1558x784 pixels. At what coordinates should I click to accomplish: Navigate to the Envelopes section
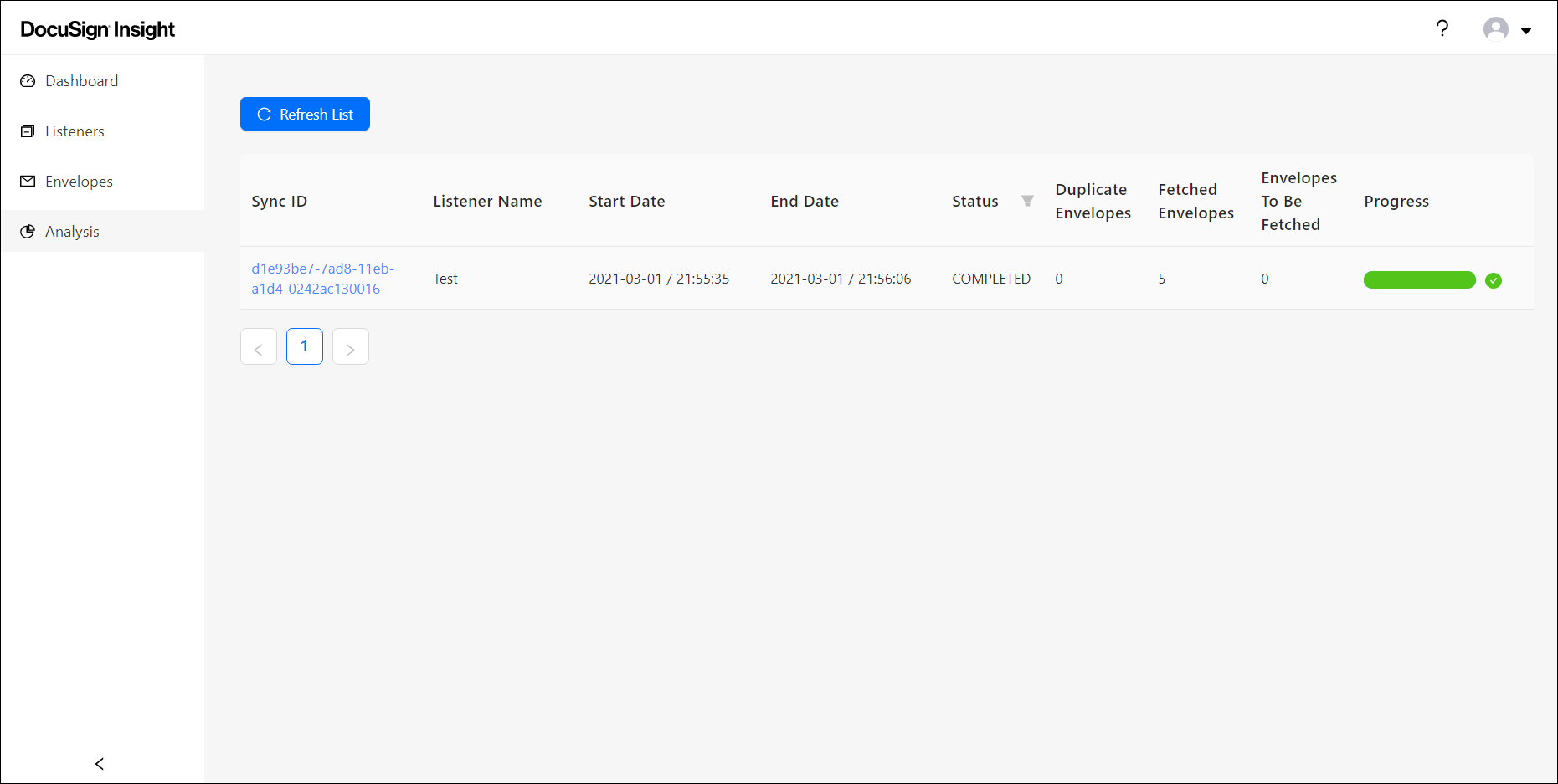point(79,182)
